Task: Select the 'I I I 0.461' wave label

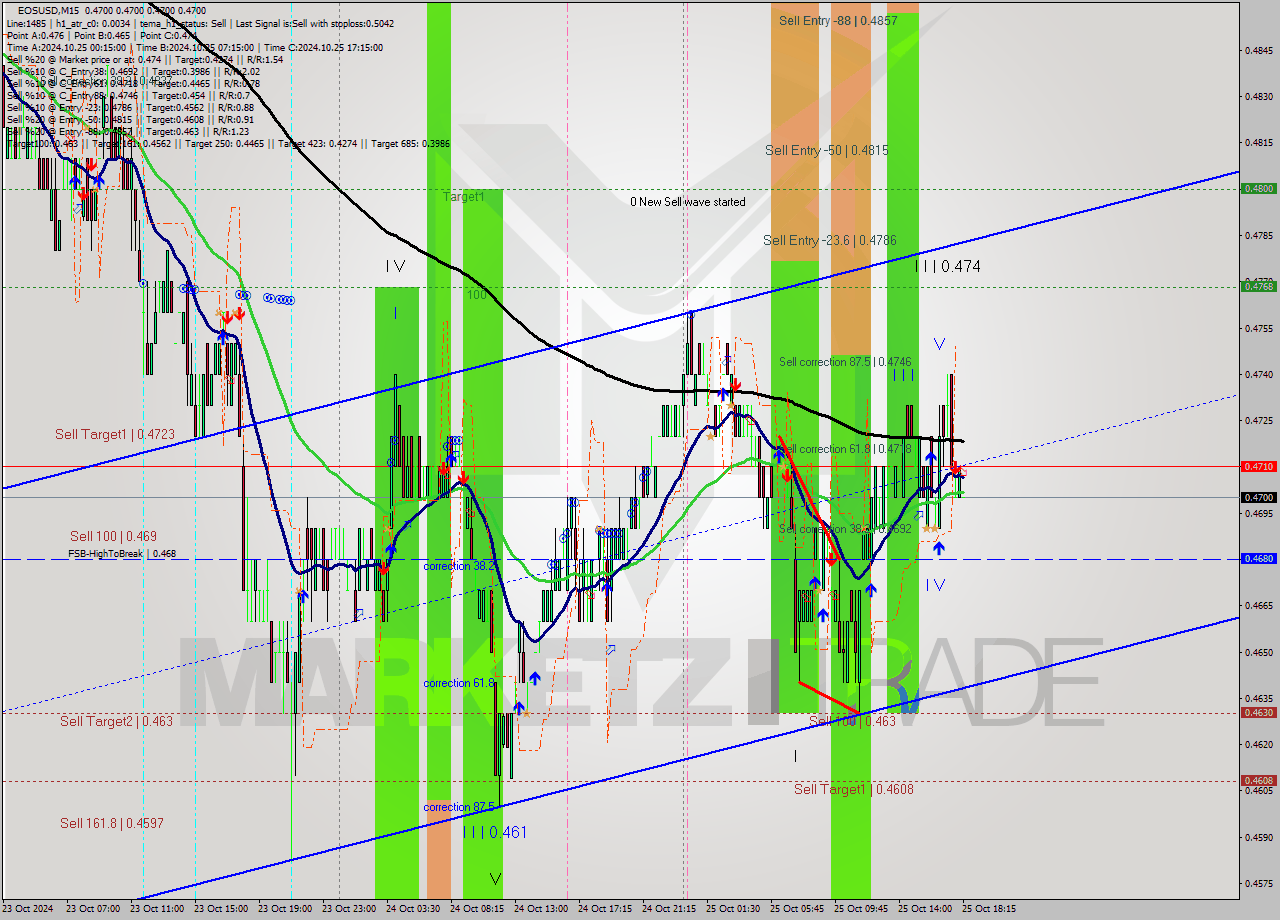Action: pyautogui.click(x=494, y=831)
